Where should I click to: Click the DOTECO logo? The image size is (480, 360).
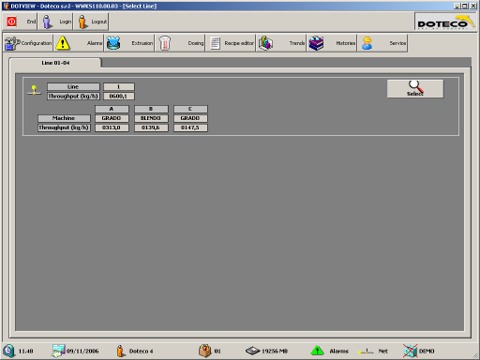click(x=446, y=22)
